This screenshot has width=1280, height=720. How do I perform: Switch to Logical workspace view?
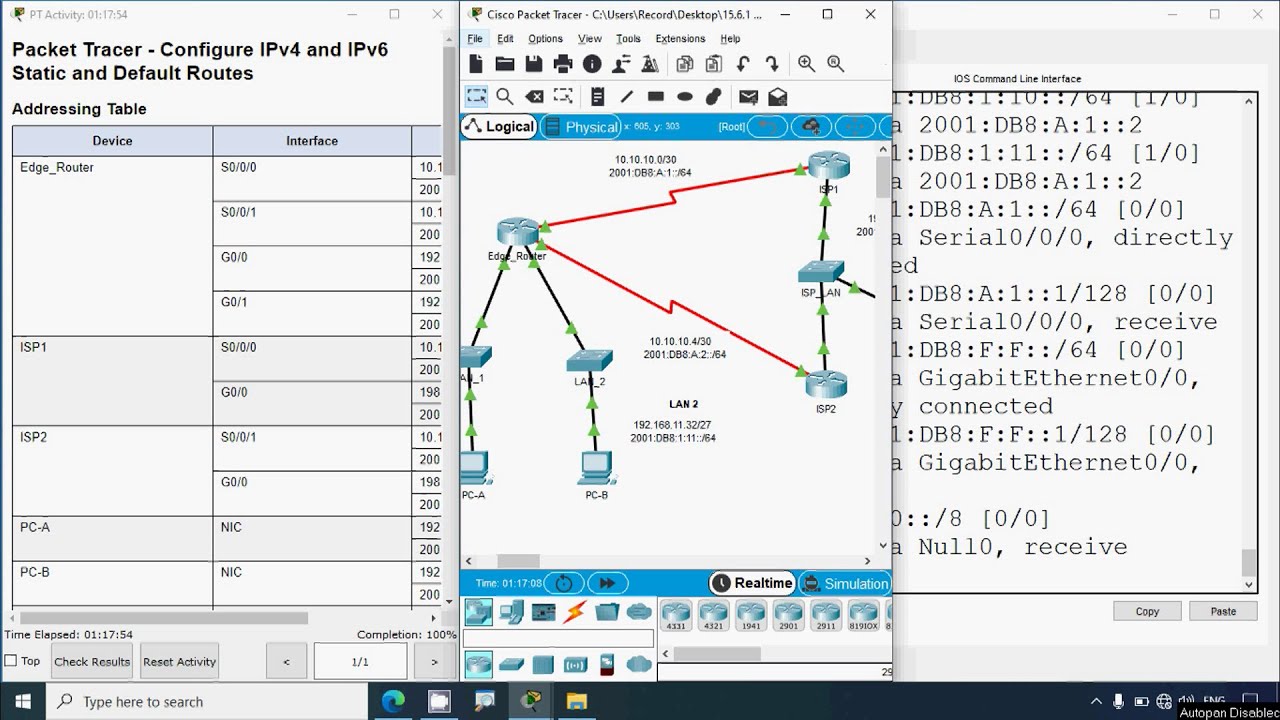click(x=499, y=127)
